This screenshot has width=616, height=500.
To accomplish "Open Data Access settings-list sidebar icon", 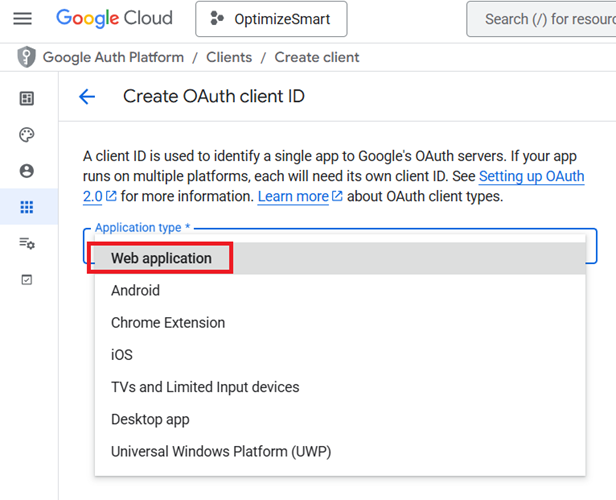I will point(27,244).
